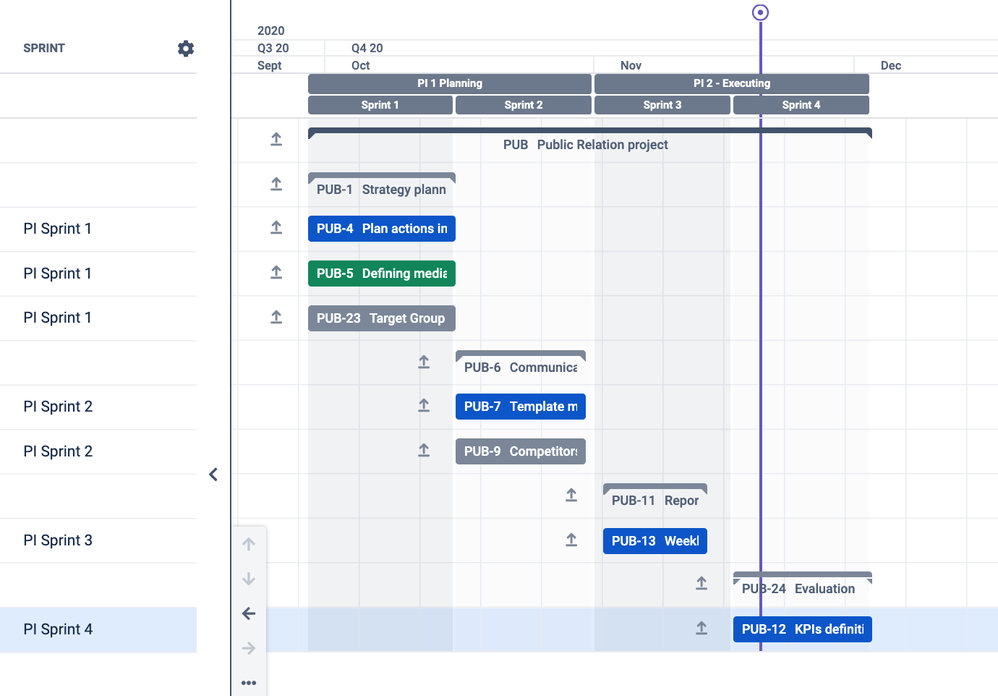
Task: Open PUB-13 Weekly task bar
Action: 655,541
